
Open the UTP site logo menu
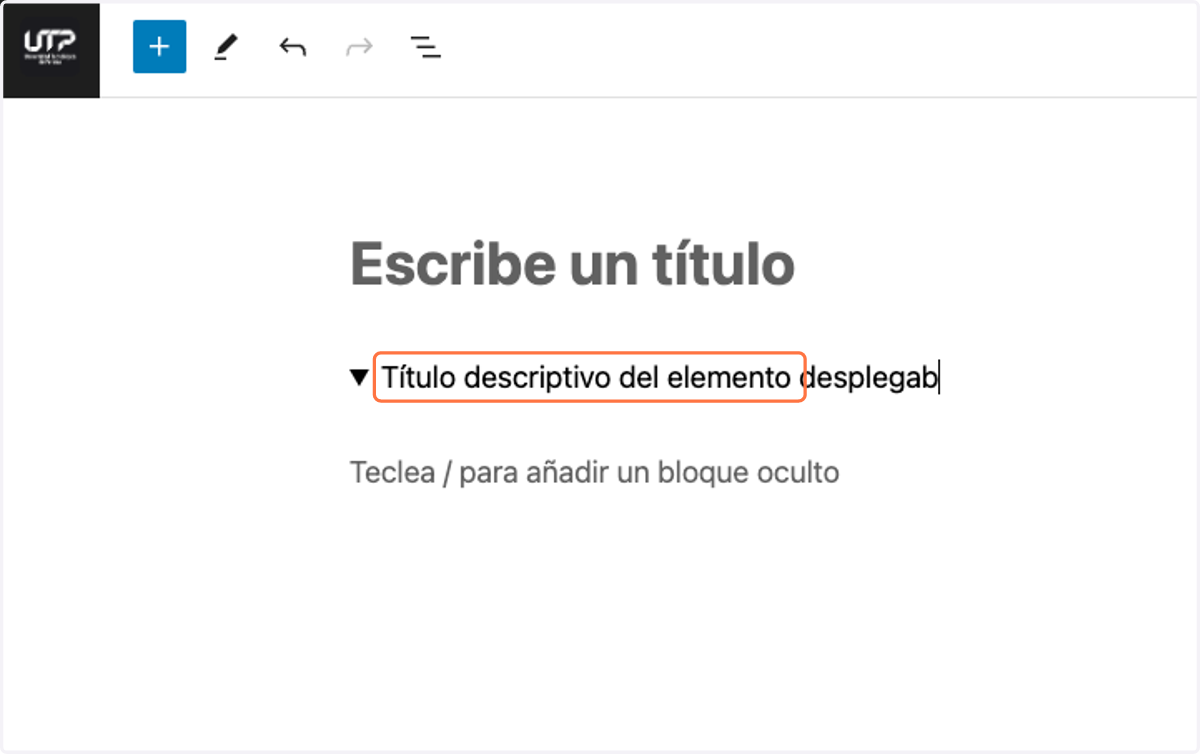[51, 50]
